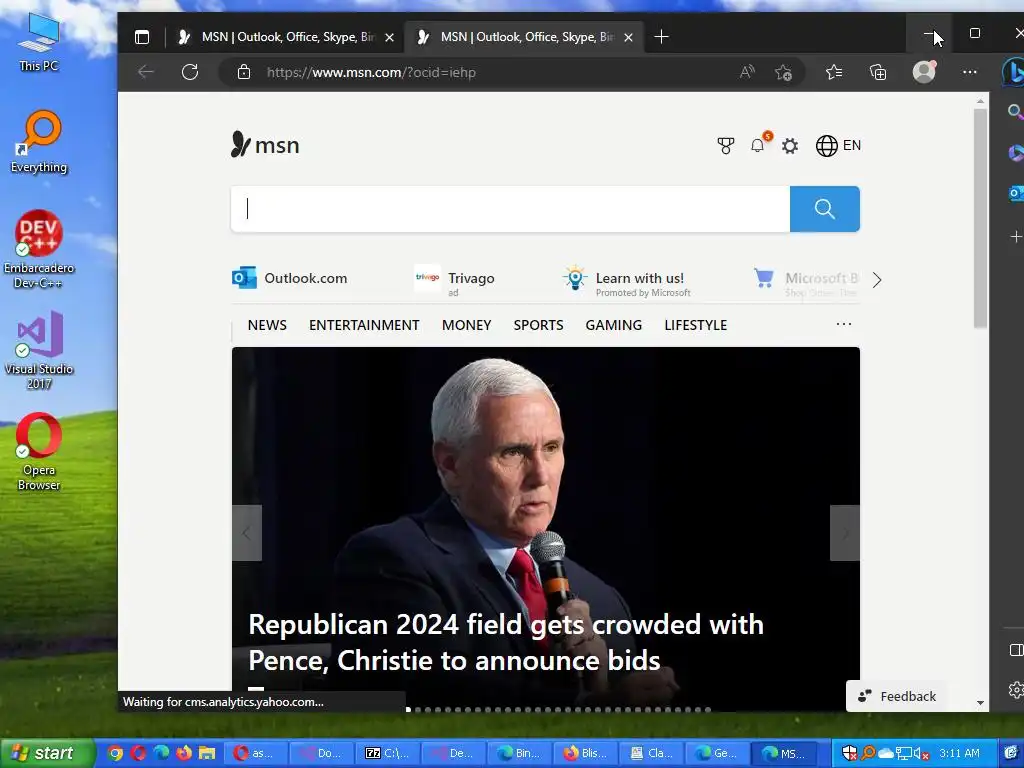Click the Refresh page icon
Image resolution: width=1024 pixels, height=768 pixels.
click(190, 72)
